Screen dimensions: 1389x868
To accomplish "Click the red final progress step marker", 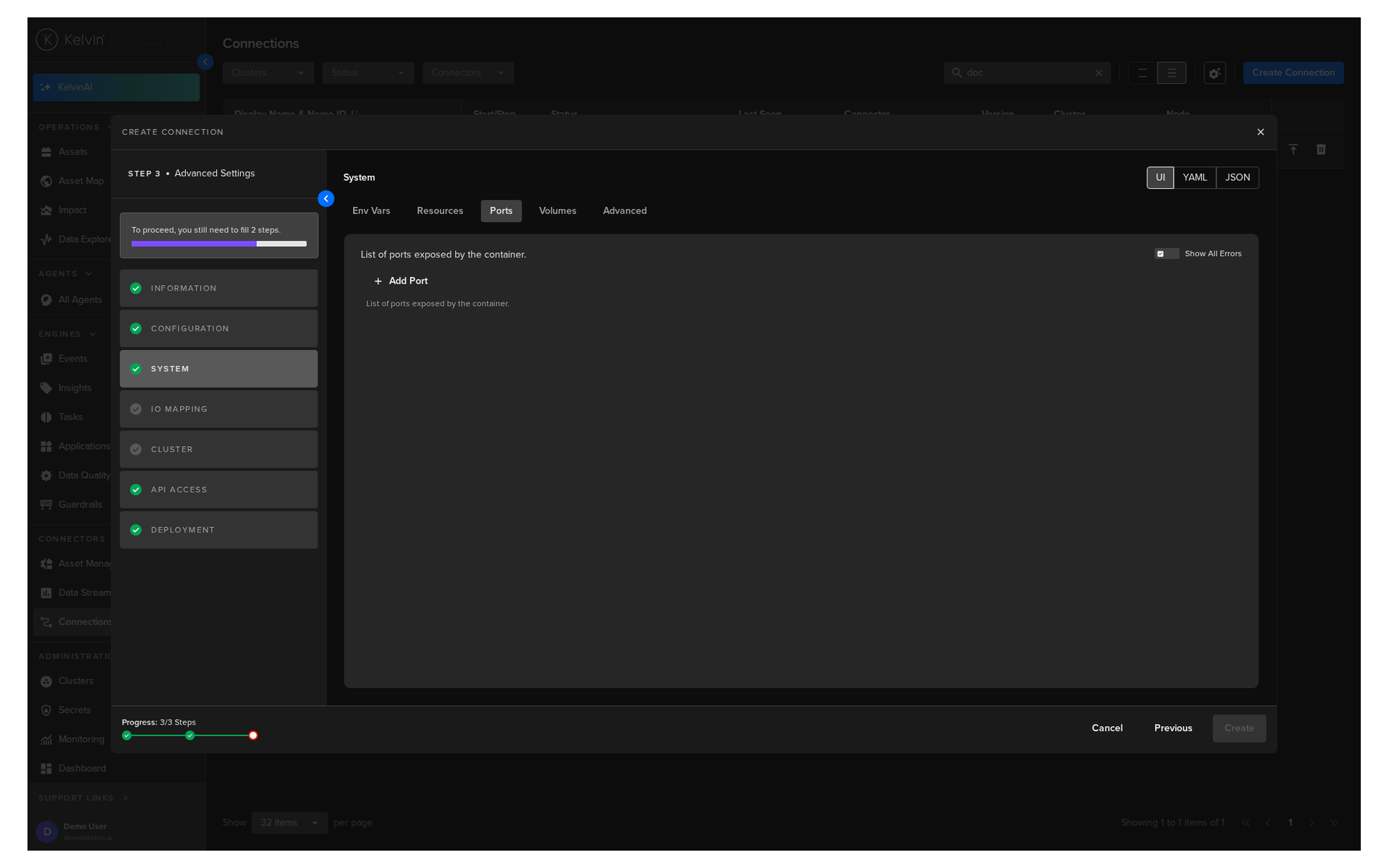I will (253, 736).
